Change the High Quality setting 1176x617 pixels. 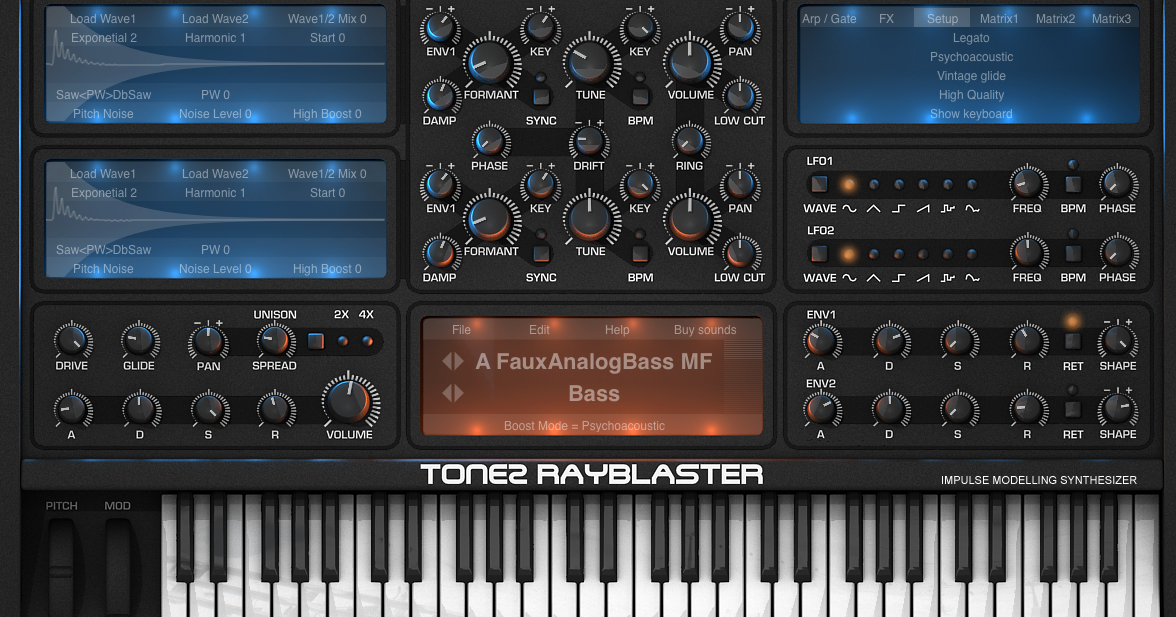971,95
